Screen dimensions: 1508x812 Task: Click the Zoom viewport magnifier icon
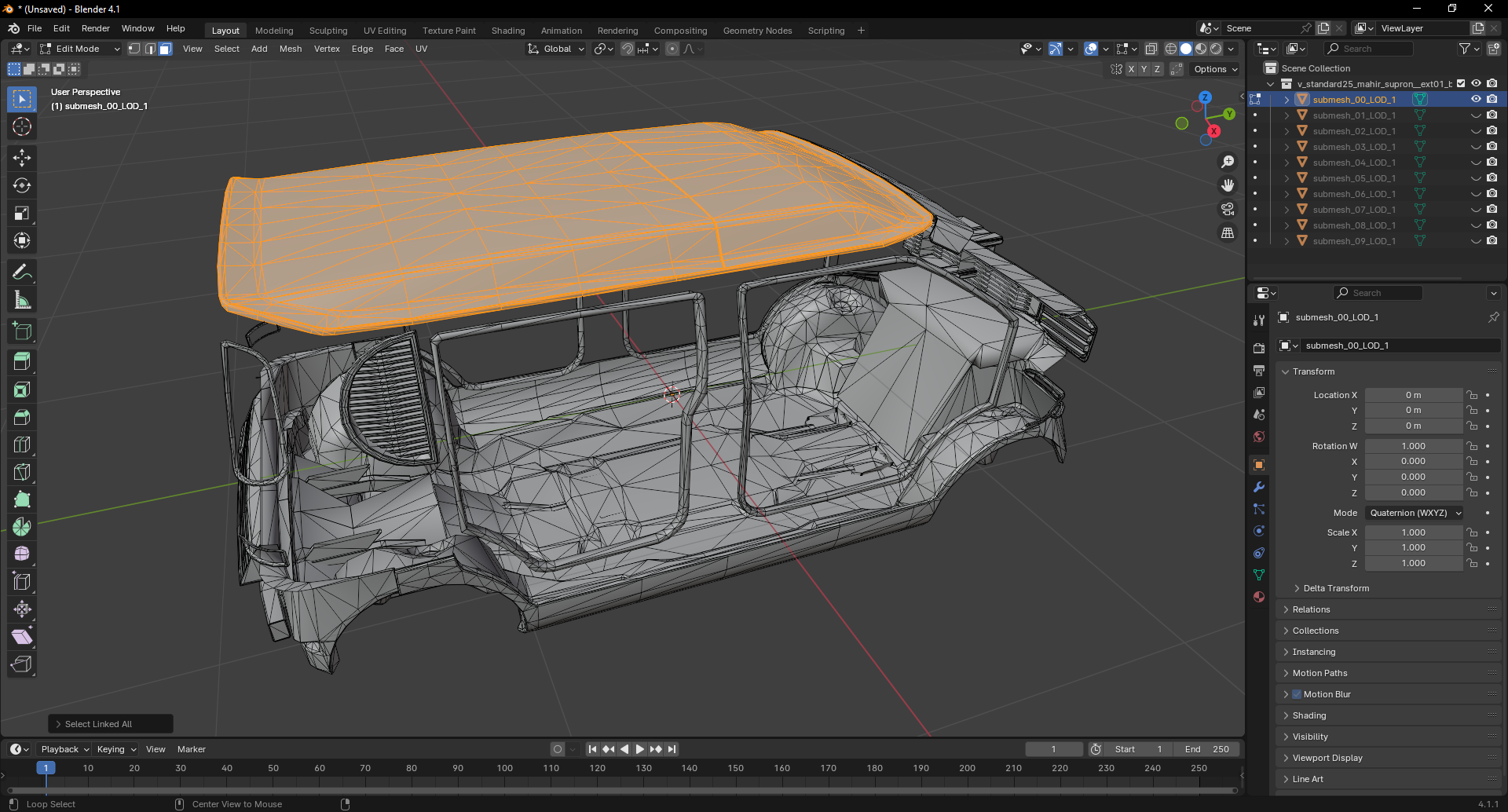[1227, 162]
